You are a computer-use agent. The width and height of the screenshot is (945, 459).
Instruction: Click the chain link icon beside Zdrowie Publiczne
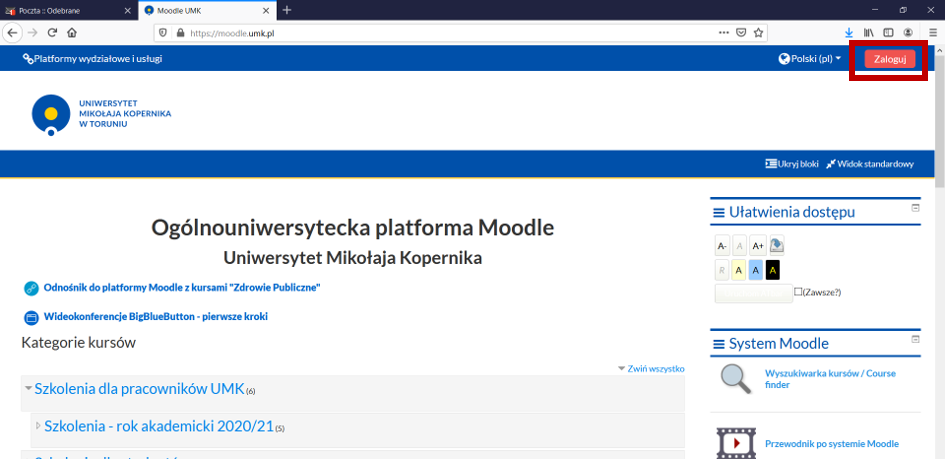coord(31,289)
